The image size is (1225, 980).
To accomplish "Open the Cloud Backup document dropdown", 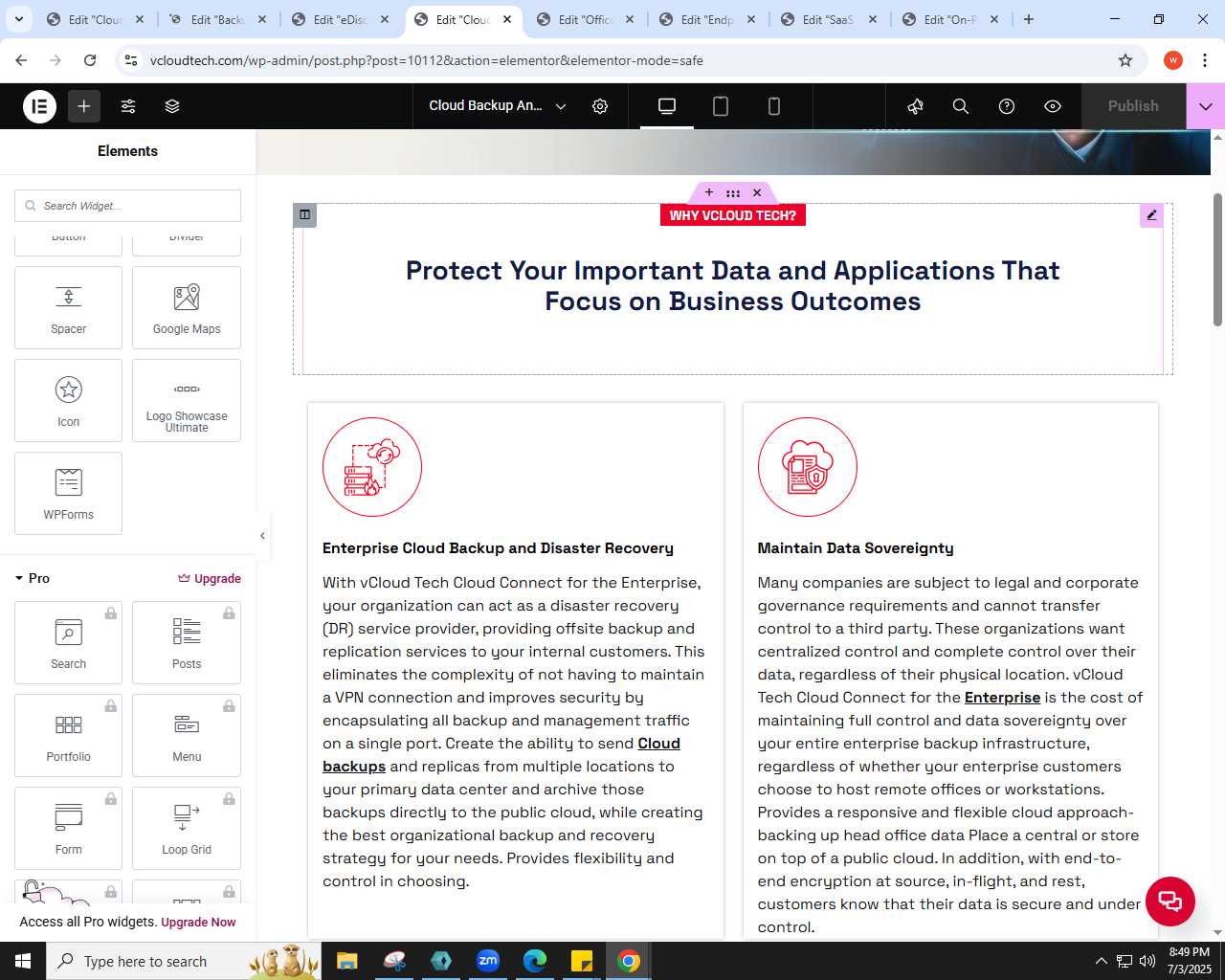I will tap(497, 106).
